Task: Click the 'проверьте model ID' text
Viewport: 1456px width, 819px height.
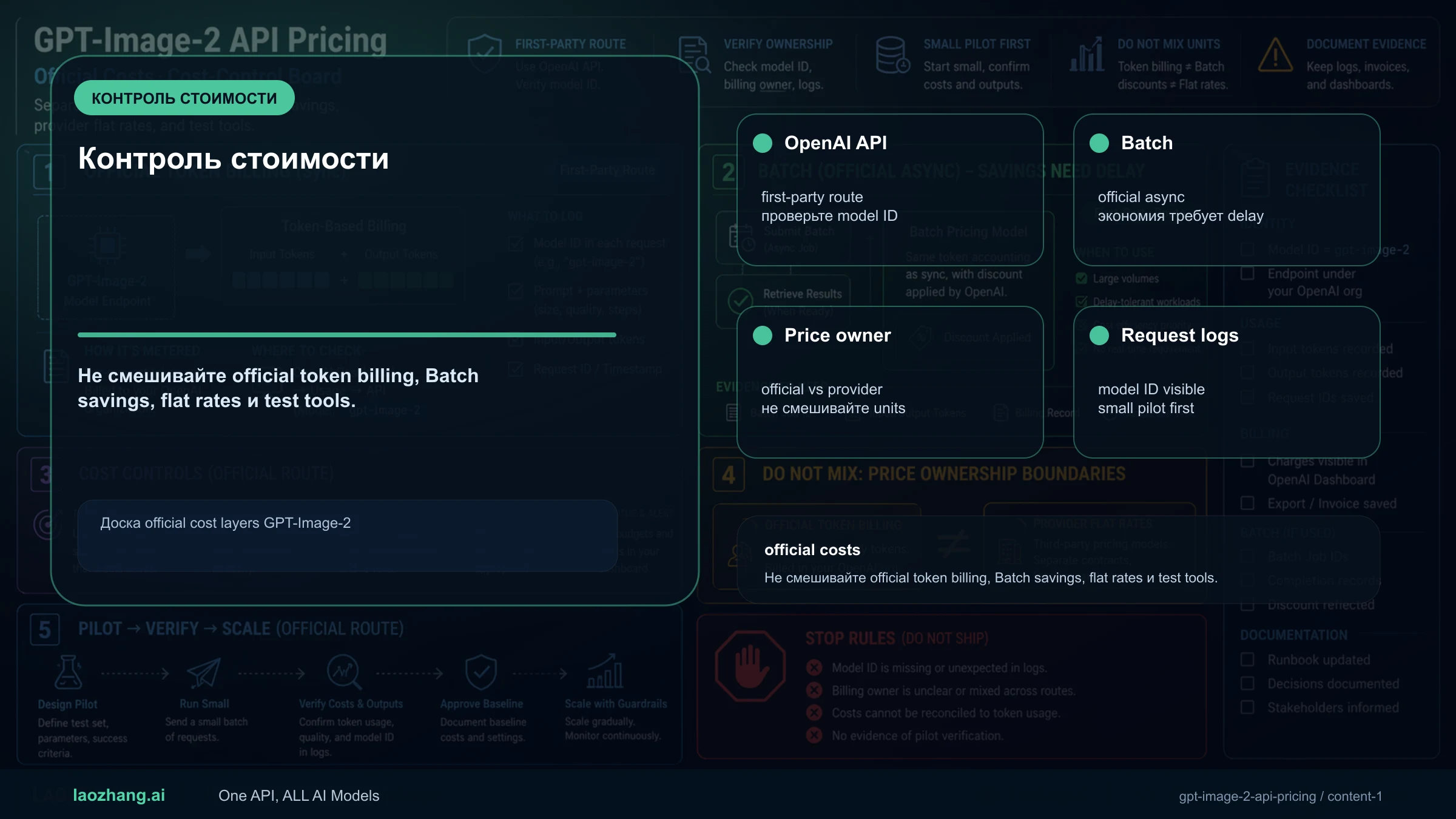Action: [829, 216]
